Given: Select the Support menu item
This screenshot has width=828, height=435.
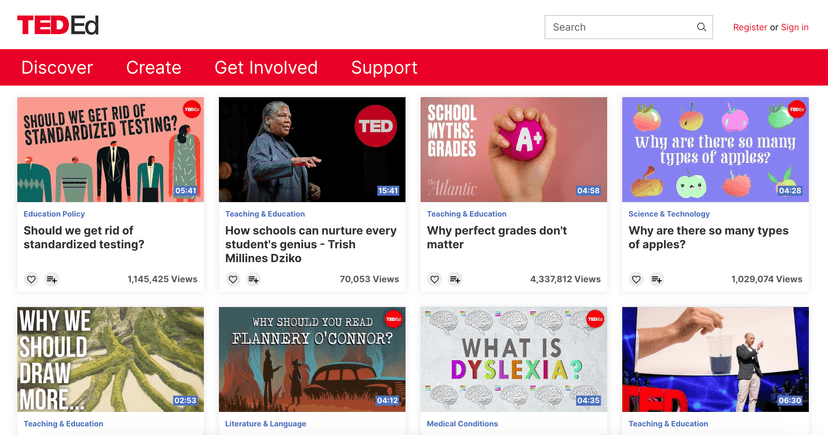Looking at the screenshot, I should pyautogui.click(x=384, y=68).
